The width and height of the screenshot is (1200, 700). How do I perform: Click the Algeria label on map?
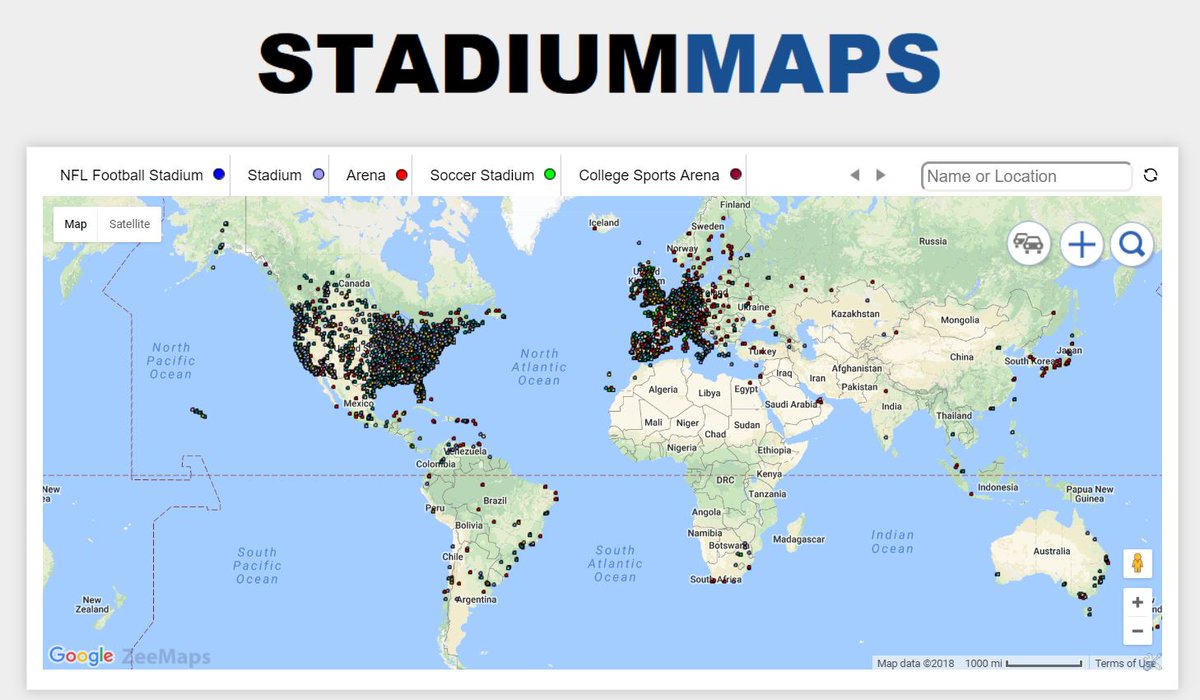click(664, 389)
